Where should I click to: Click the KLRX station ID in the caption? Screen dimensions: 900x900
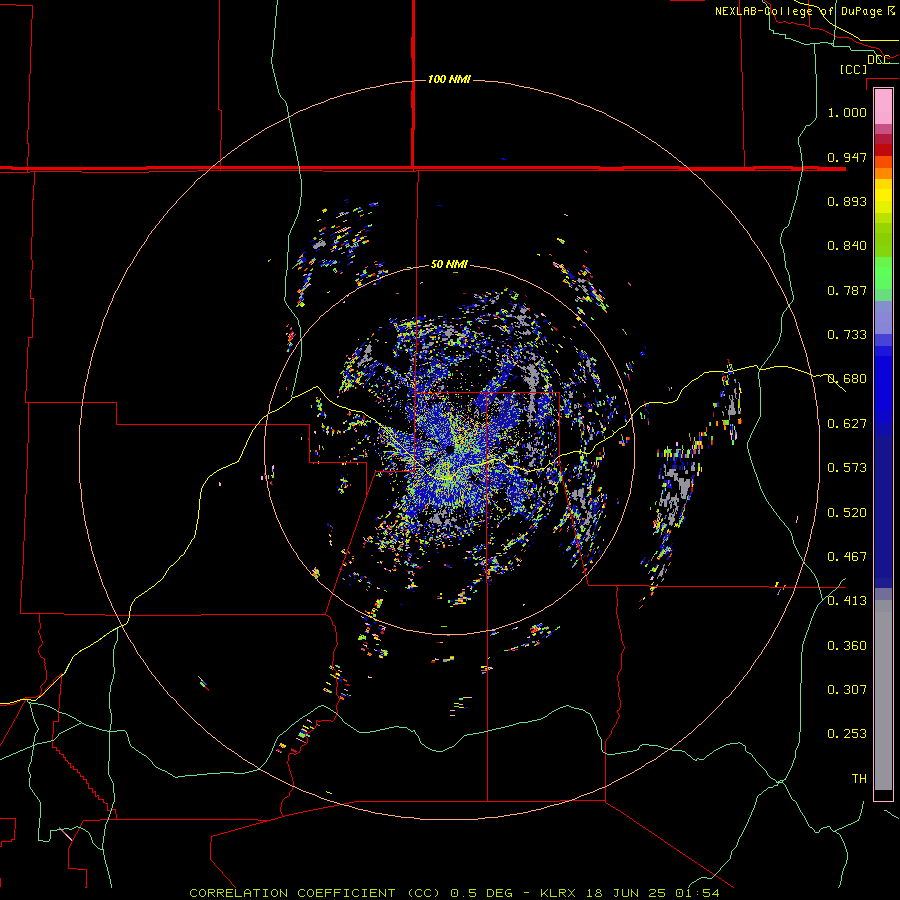(560, 893)
